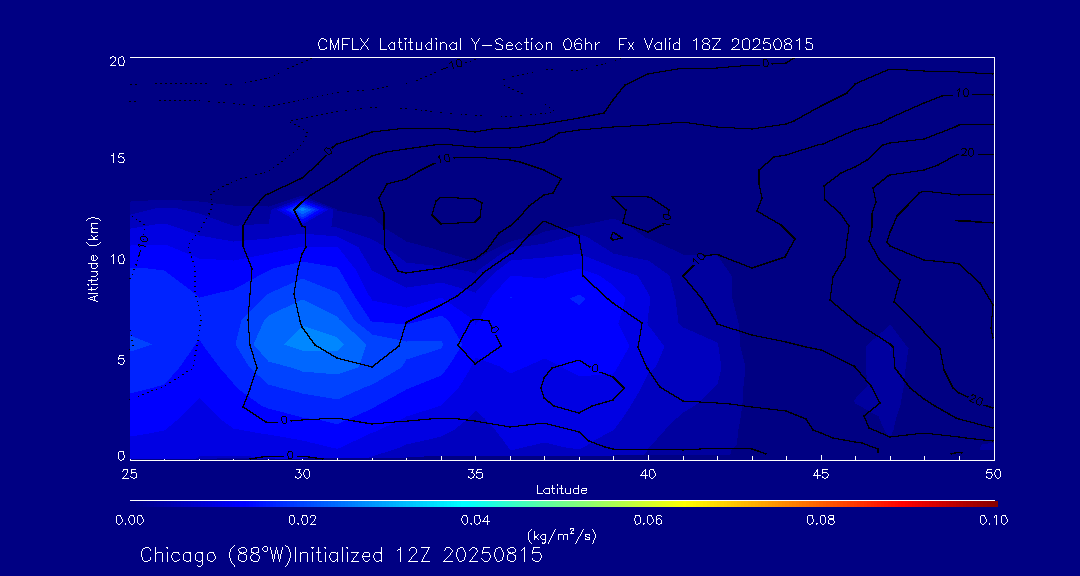Screen dimensions: 1080x576
Task: Click the Chicago (88°W) Initialized caption
Action: [x=341, y=554]
